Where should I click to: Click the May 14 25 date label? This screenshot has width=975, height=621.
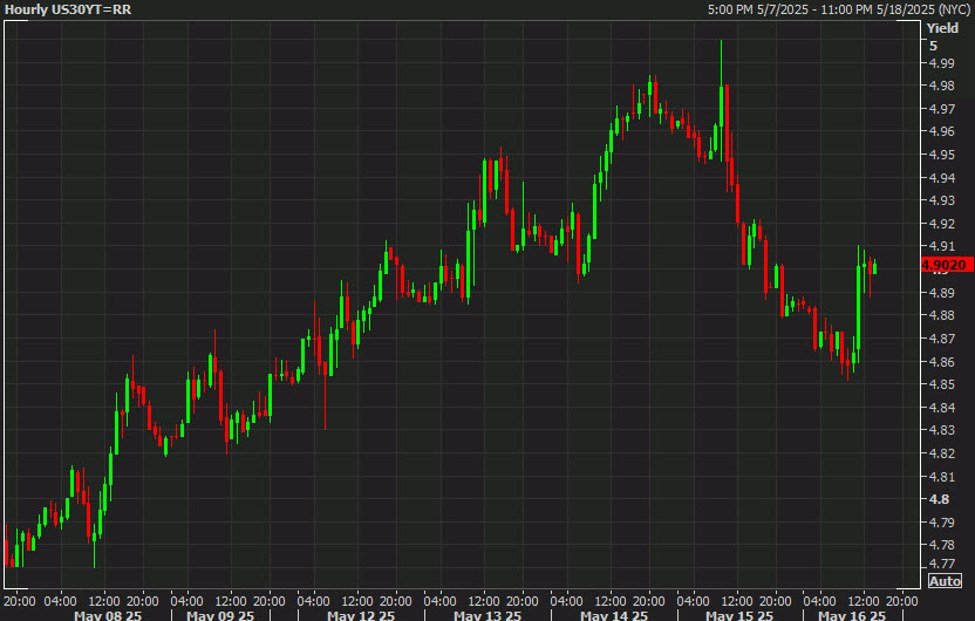611,614
